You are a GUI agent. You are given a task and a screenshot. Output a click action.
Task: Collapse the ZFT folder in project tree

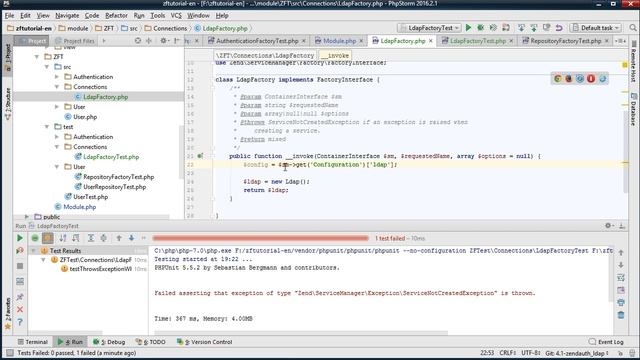tap(37, 57)
